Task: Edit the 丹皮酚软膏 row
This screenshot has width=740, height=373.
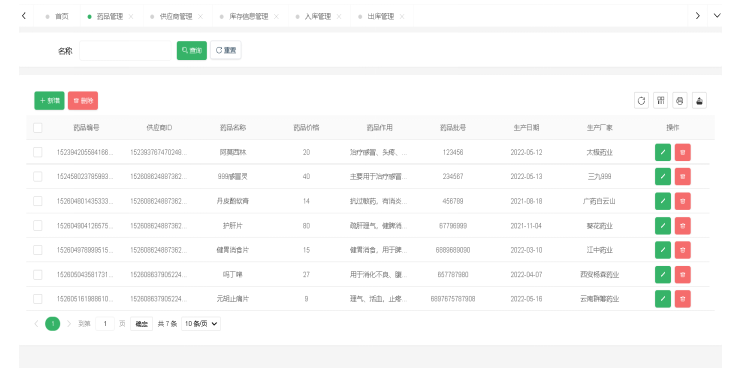Action: pos(663,201)
